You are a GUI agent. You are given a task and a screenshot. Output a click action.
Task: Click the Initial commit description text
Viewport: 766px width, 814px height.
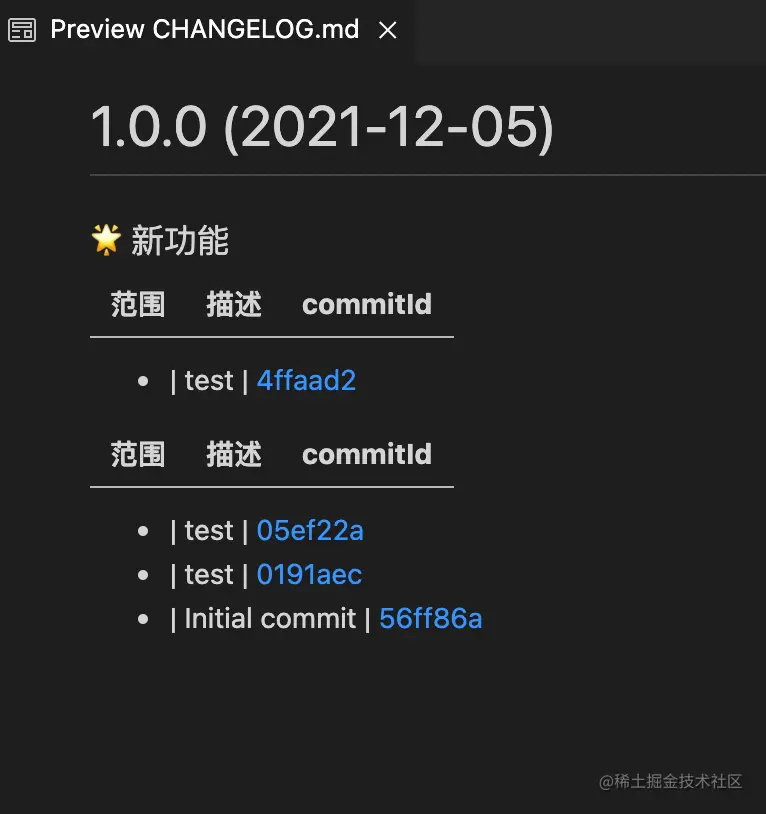click(270, 619)
